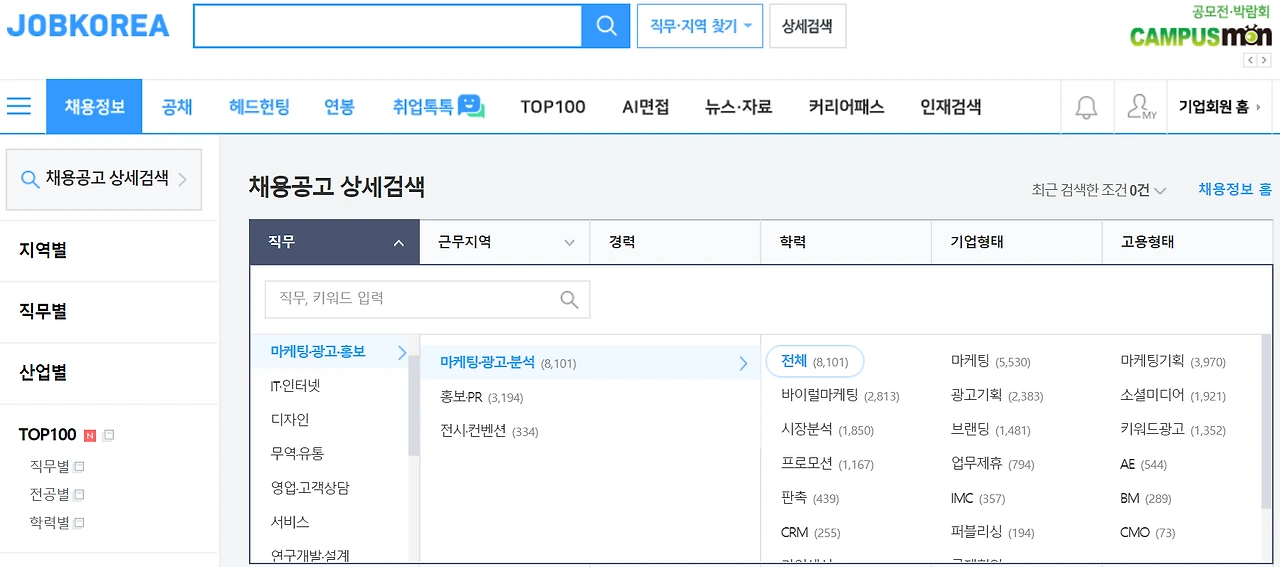
Task: Select 무역·유통 category
Action: point(297,454)
